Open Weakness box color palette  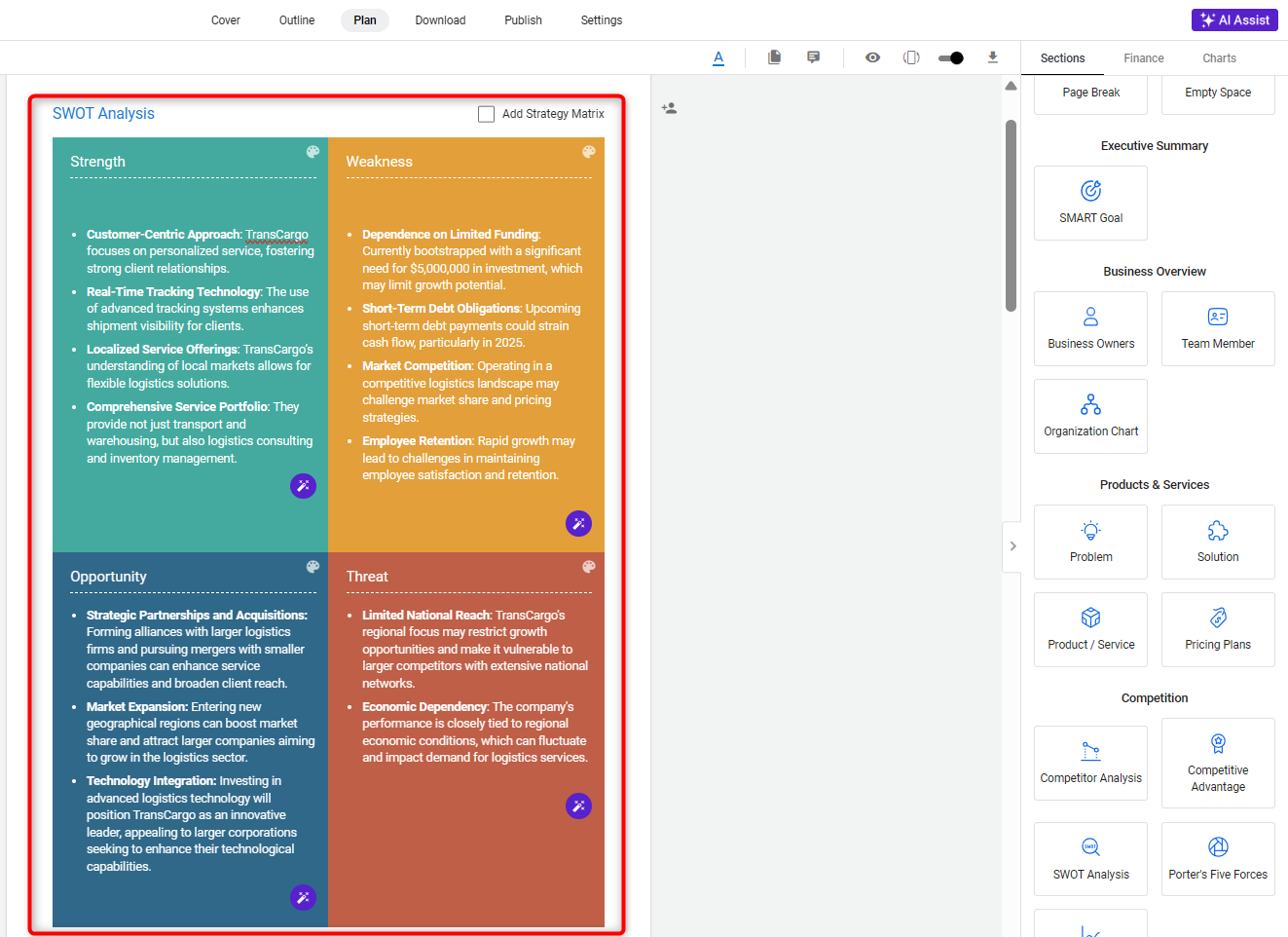click(589, 152)
